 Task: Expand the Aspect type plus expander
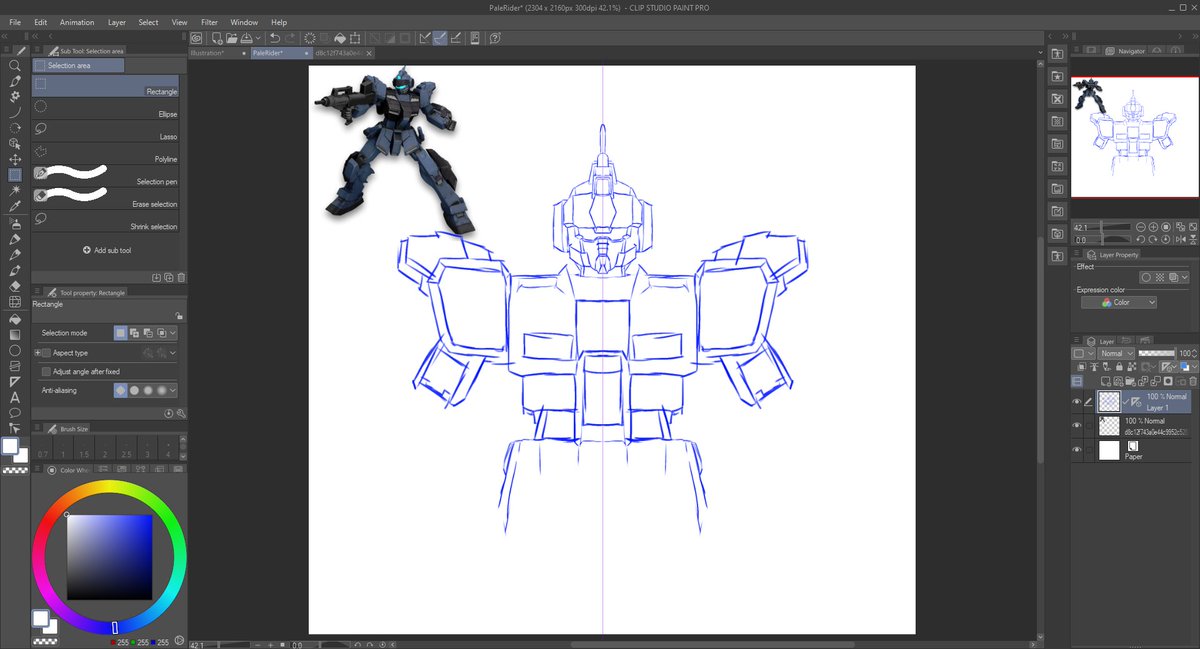(37, 353)
